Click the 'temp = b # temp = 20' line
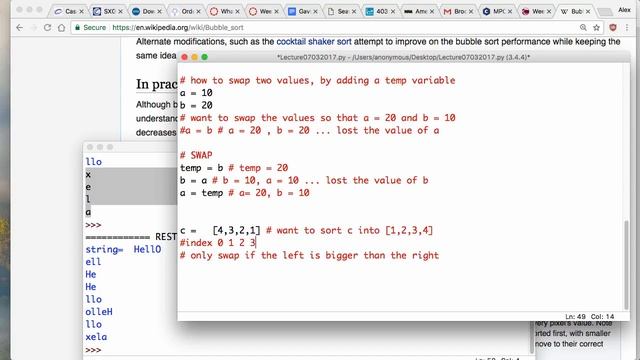Image resolution: width=640 pixels, height=360 pixels. click(234, 168)
